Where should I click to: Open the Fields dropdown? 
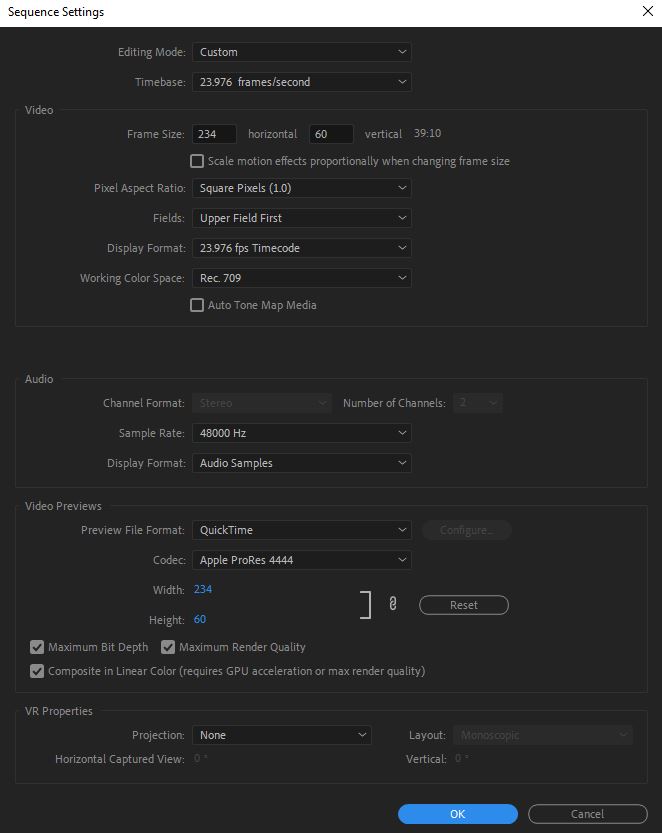pyautogui.click(x=302, y=217)
